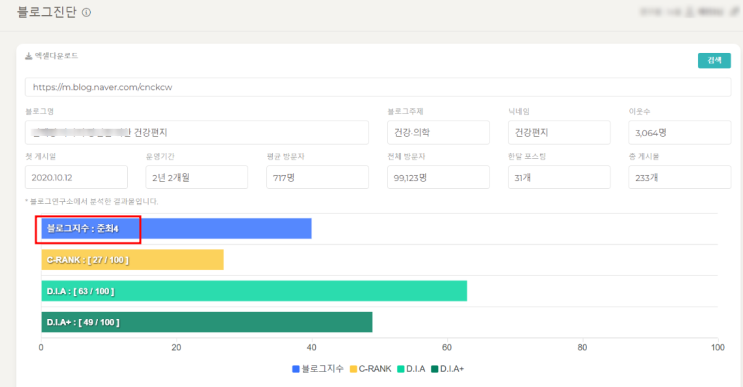
Task: Click the 첫 게시일 field showing 2020.10.12
Action: (x=76, y=177)
